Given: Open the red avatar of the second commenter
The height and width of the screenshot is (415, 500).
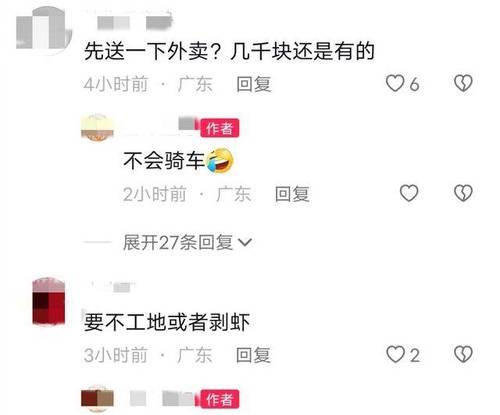Looking at the screenshot, I should 49,302.
